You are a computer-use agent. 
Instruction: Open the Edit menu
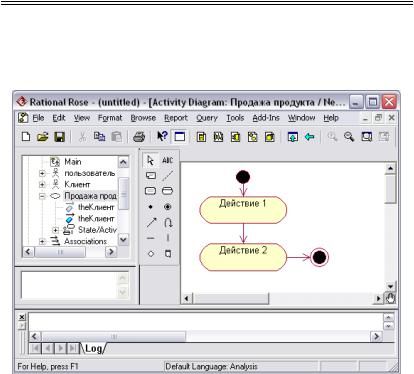coord(59,118)
